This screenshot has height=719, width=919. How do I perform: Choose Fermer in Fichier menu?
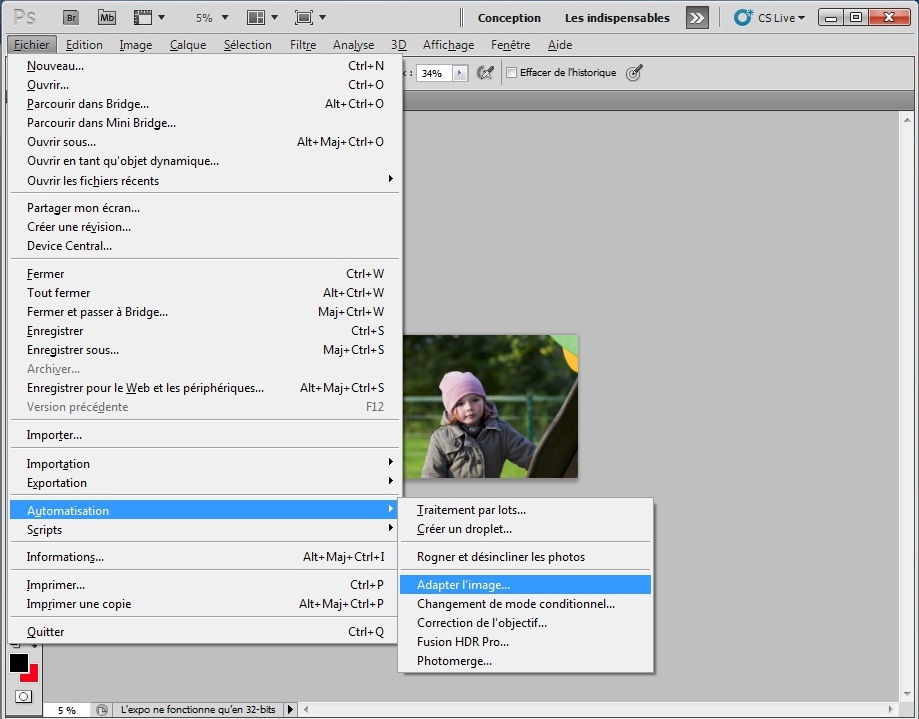coord(205,274)
